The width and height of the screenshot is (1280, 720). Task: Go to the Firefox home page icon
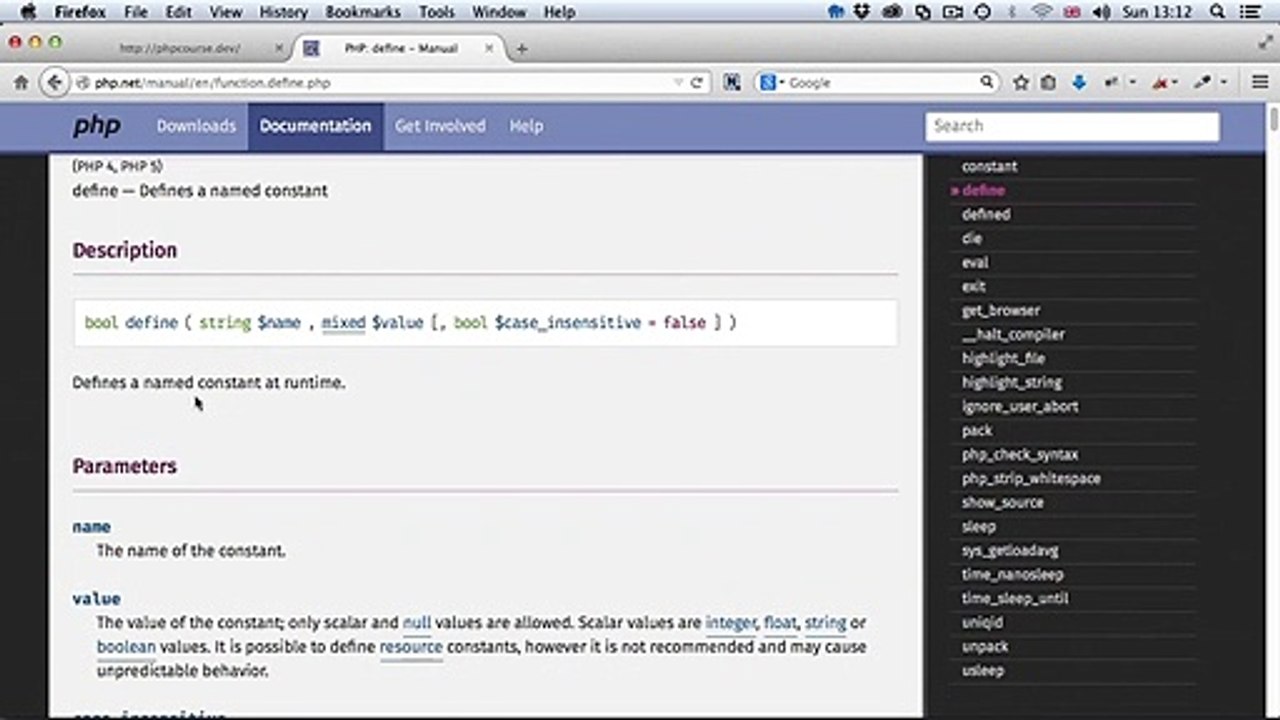coord(20,83)
